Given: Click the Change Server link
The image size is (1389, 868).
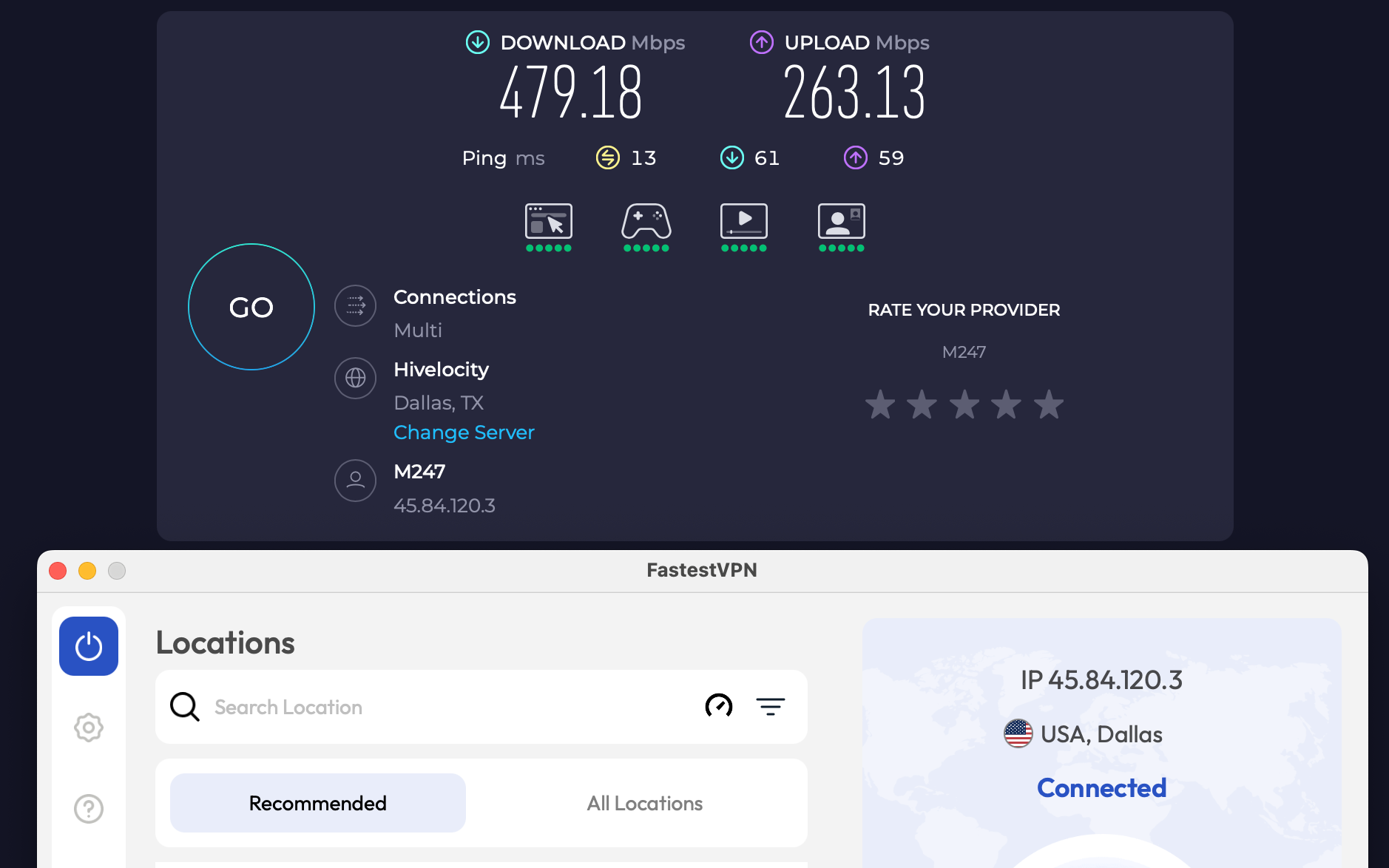Looking at the screenshot, I should tap(464, 433).
